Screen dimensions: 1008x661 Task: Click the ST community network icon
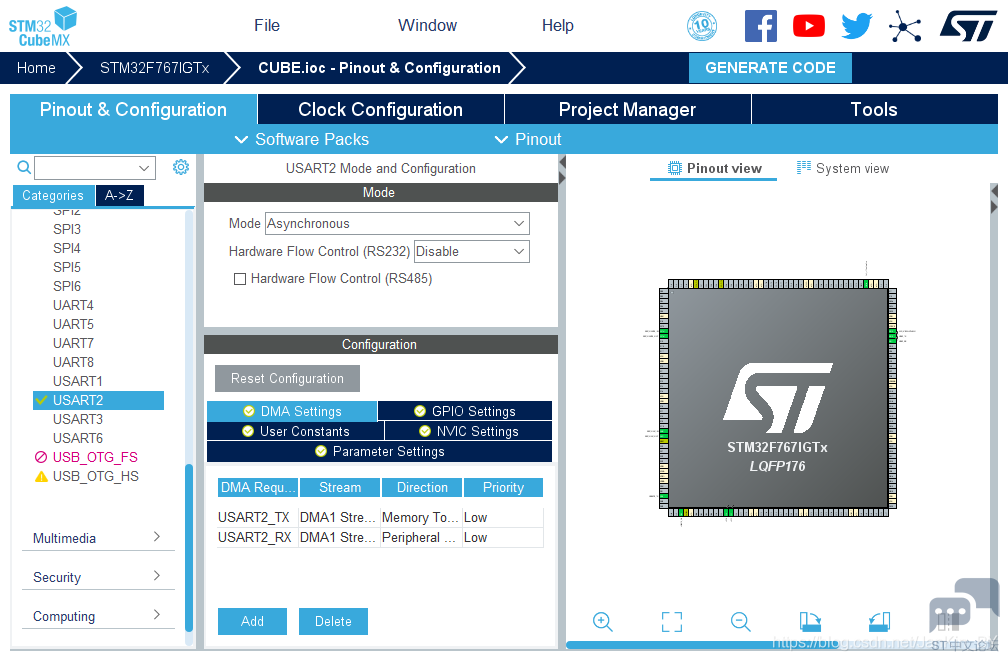[x=905, y=26]
